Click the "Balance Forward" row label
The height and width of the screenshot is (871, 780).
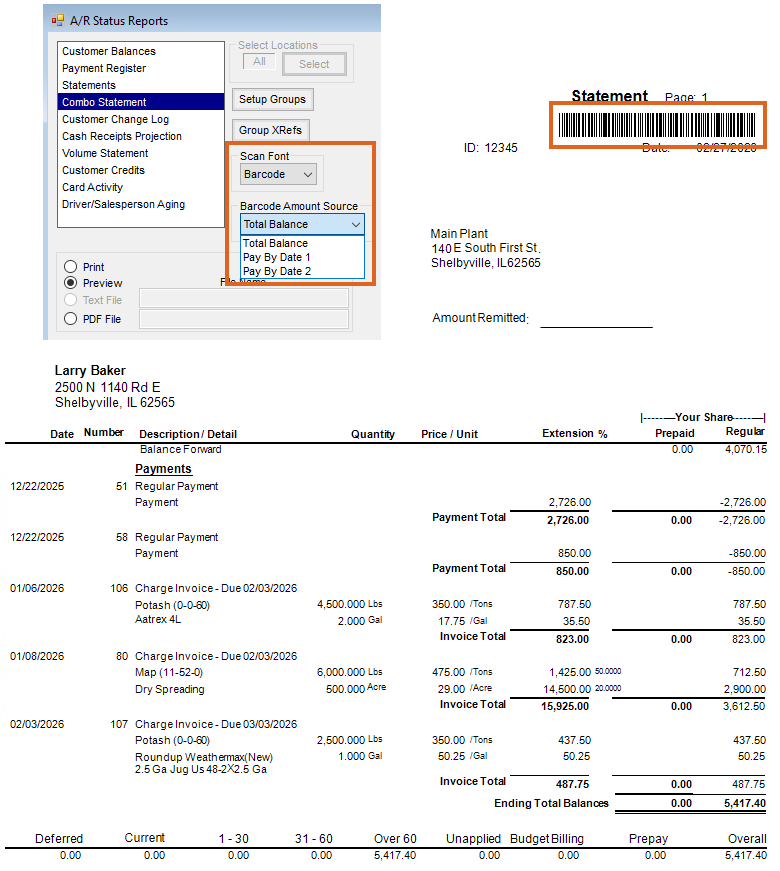tap(181, 449)
